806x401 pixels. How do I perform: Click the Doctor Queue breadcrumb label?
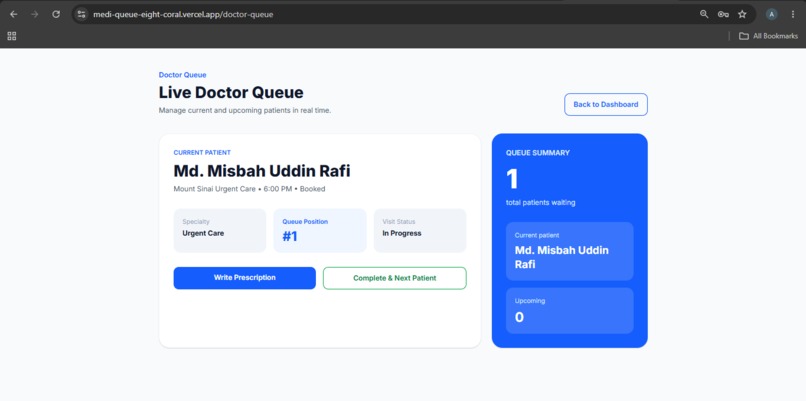pos(182,75)
